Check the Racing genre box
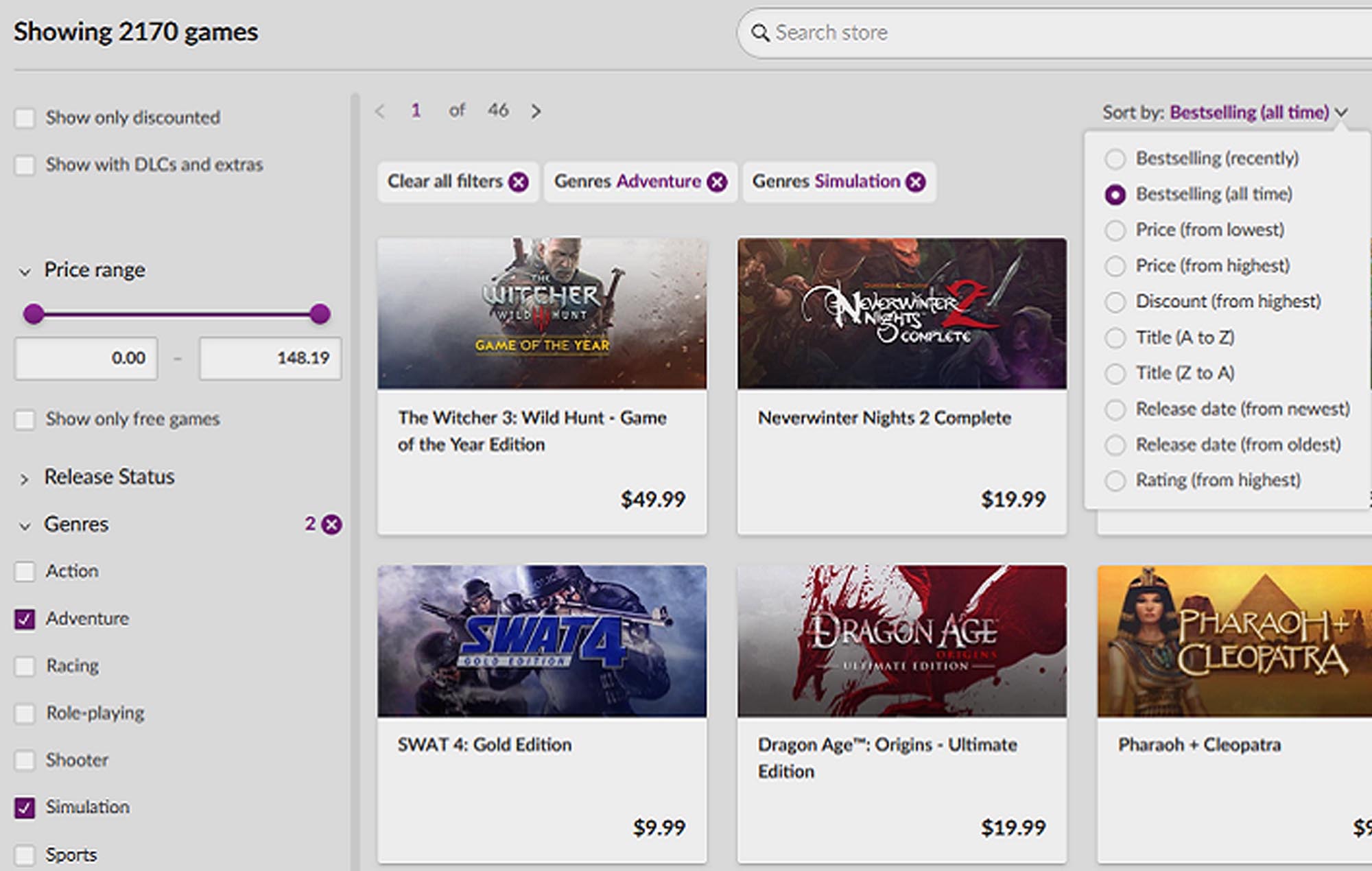The image size is (1372, 871). click(x=25, y=666)
